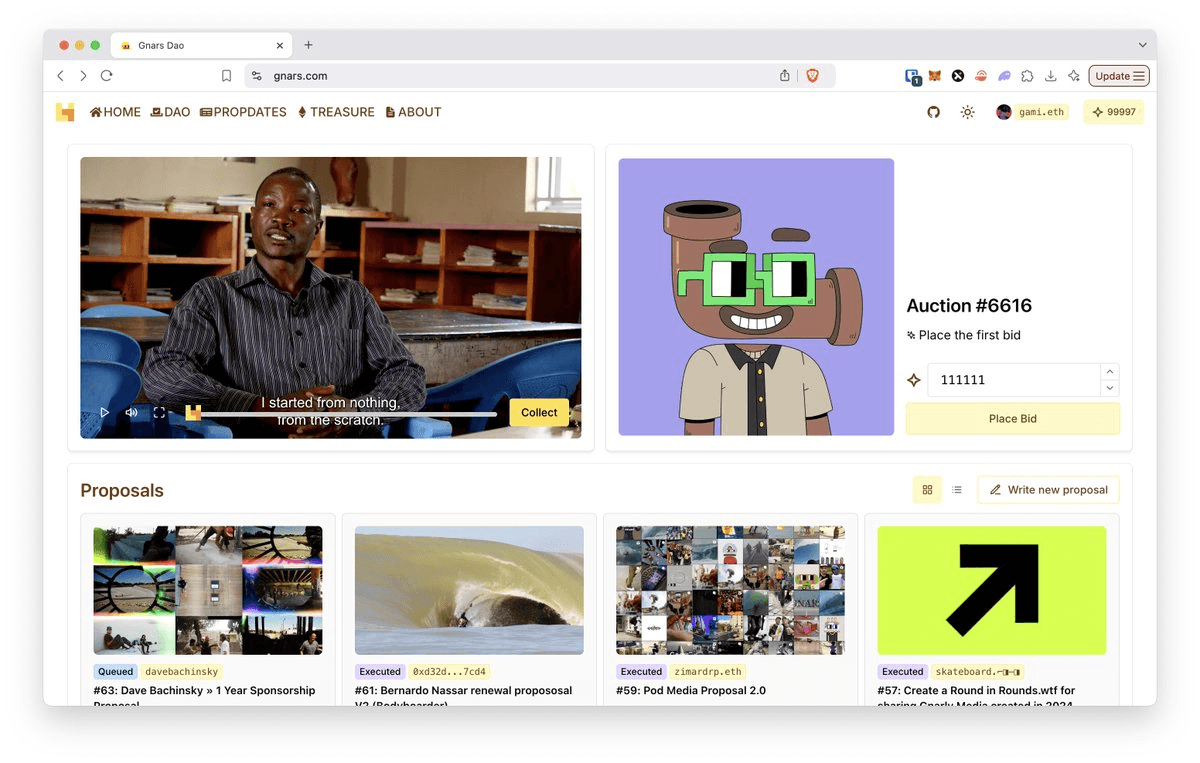Go to PROPDATES page

pos(243,112)
